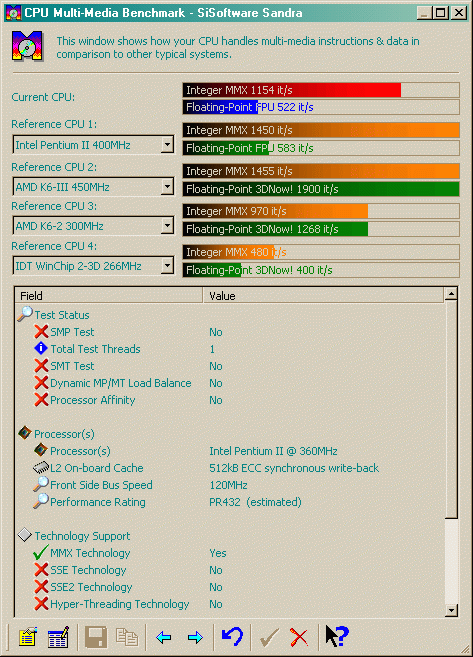Open the Reference CPU 1 dropdown
The image size is (473, 657).
coord(168,145)
